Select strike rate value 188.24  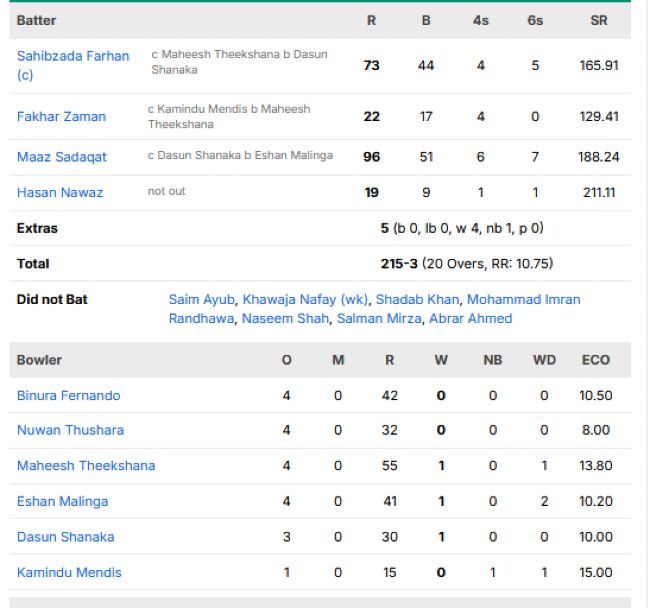[599, 157]
